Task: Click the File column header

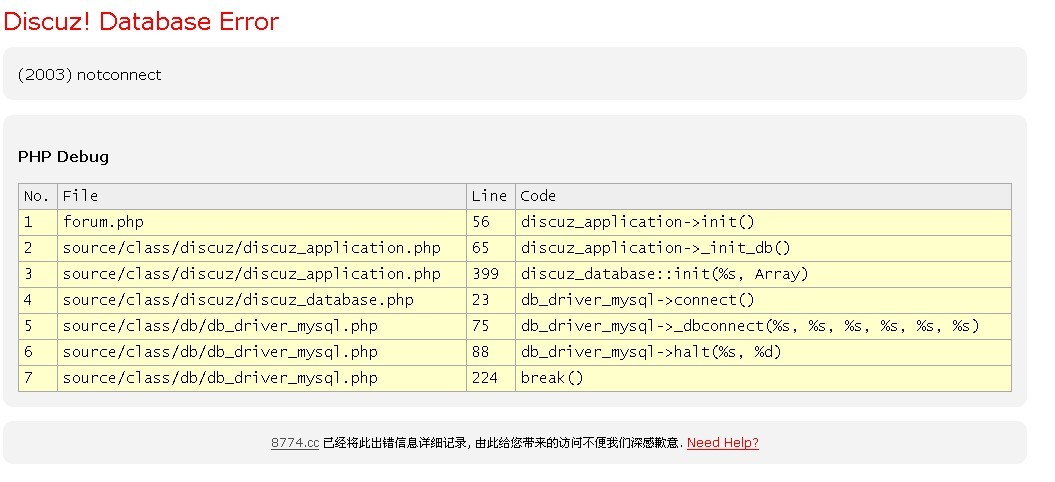Action: (x=262, y=197)
